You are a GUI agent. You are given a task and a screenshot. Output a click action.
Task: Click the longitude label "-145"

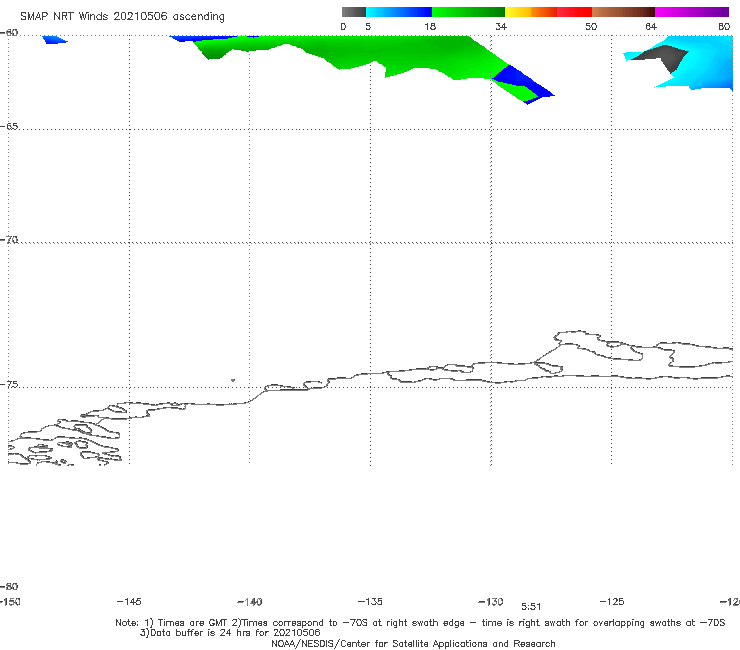[129, 601]
